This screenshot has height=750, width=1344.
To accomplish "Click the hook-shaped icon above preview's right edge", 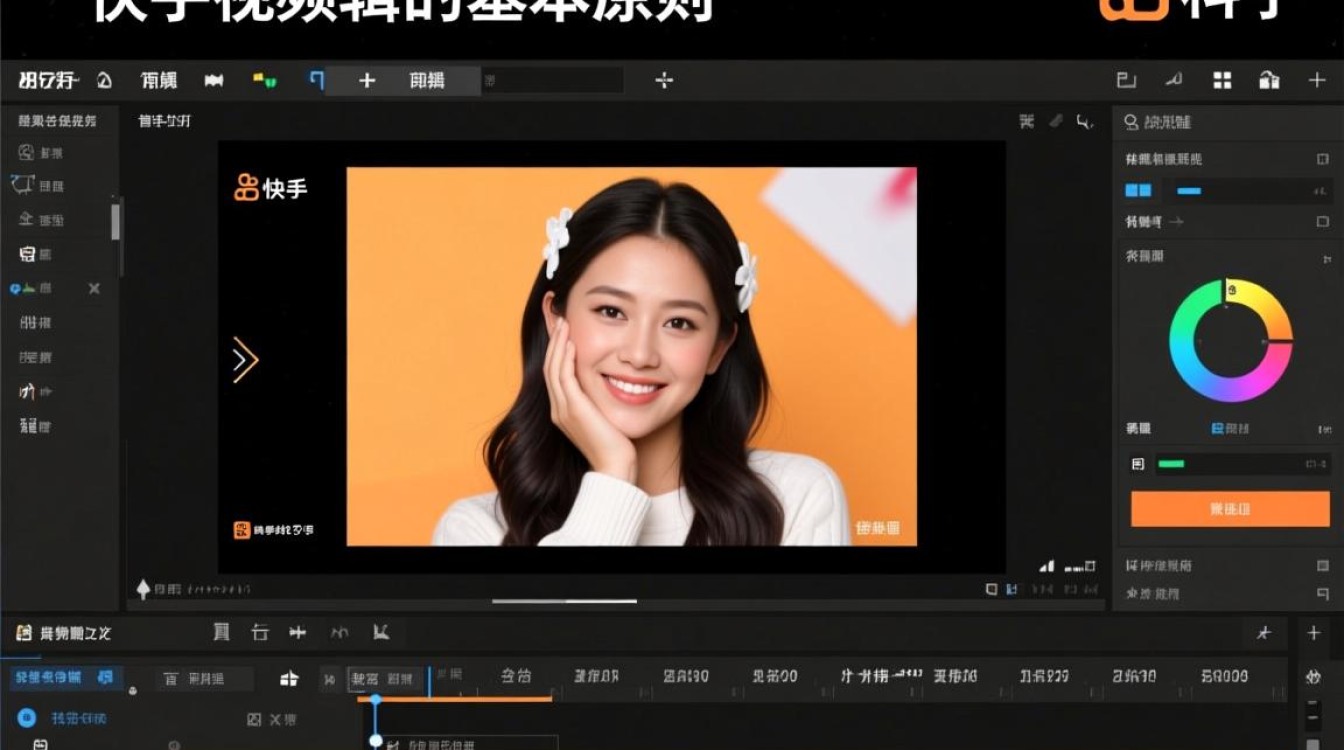I will pyautogui.click(x=1084, y=122).
